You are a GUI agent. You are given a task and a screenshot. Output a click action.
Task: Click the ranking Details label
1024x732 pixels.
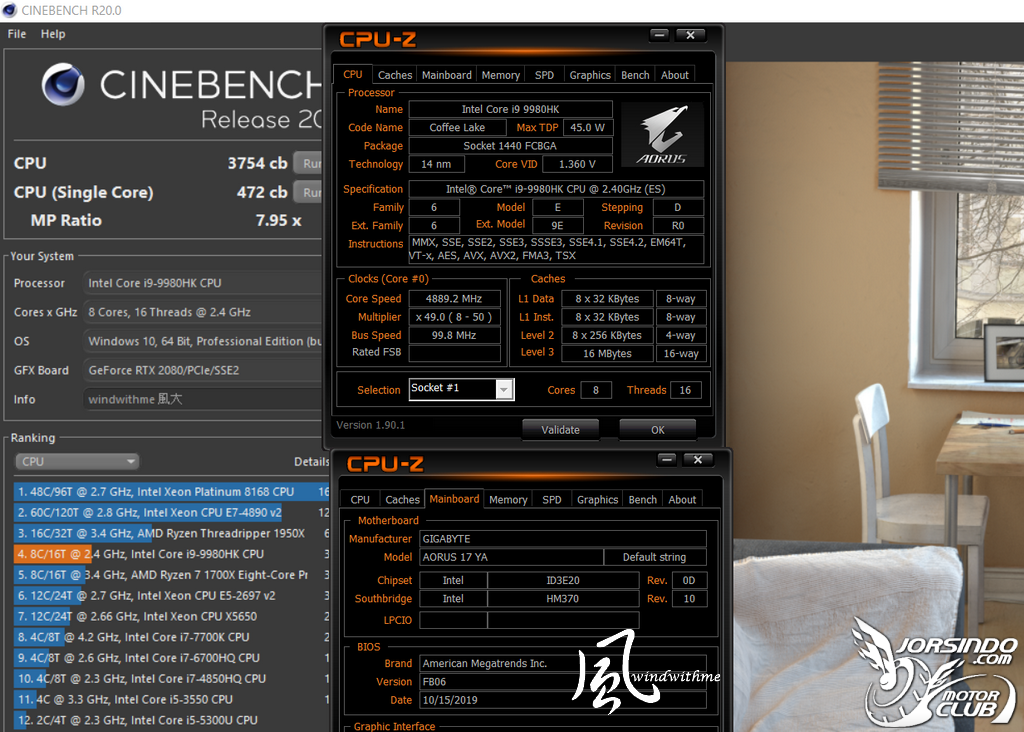click(312, 462)
